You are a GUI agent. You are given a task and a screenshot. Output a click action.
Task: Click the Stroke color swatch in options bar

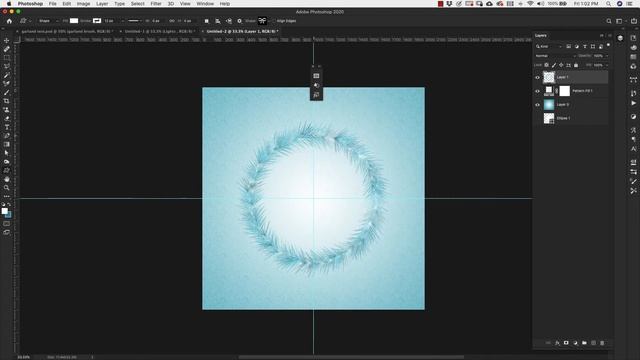97,21
